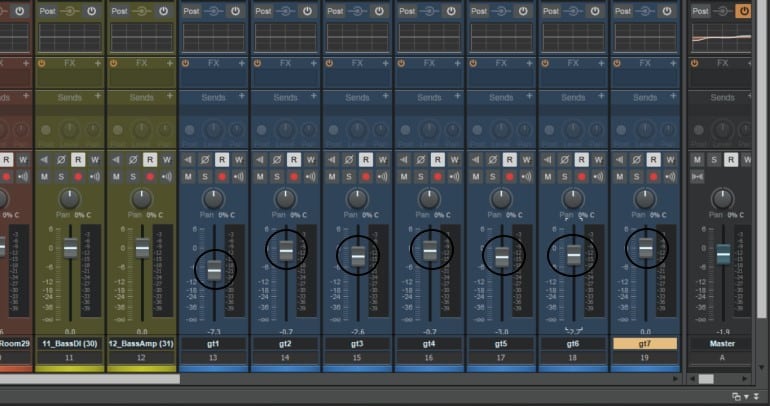
Task: Click the Master channel link icon
Action: [x=697, y=177]
